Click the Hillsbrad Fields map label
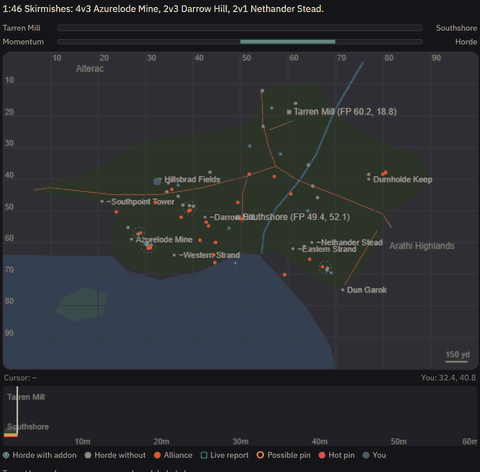This screenshot has height=472, width=480. click(192, 180)
